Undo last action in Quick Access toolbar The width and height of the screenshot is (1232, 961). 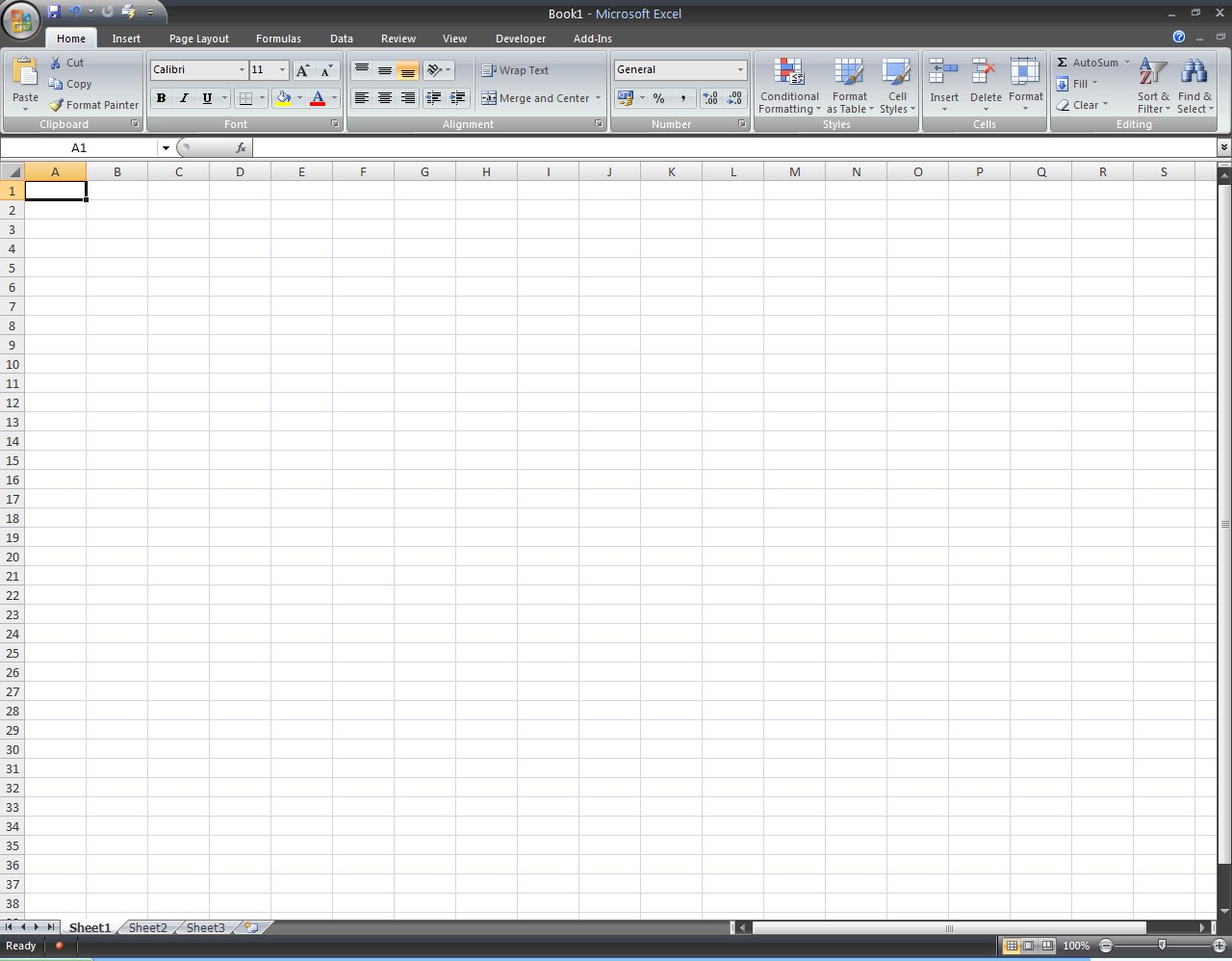(x=75, y=12)
